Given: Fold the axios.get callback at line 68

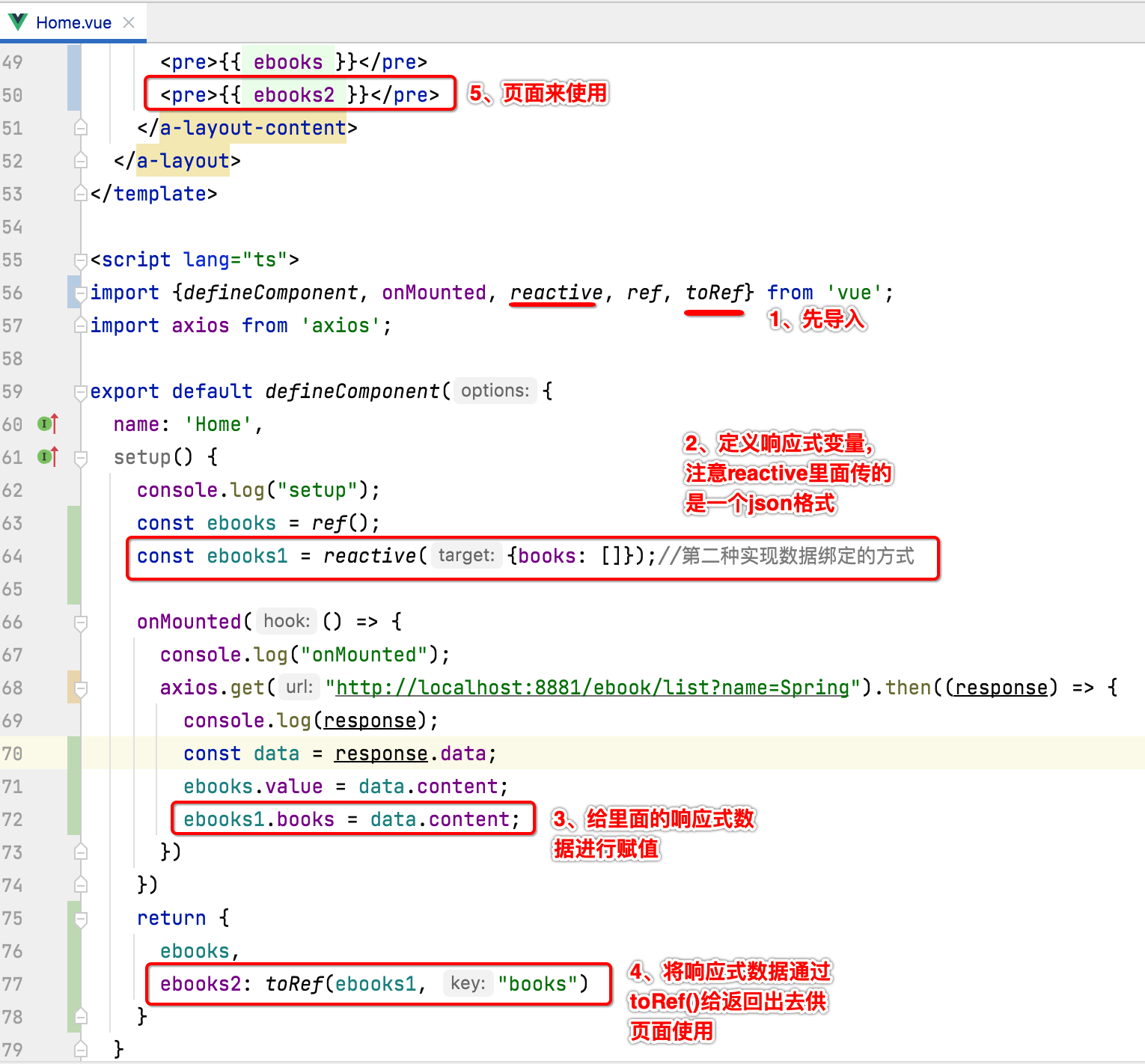Looking at the screenshot, I should pos(81,688).
